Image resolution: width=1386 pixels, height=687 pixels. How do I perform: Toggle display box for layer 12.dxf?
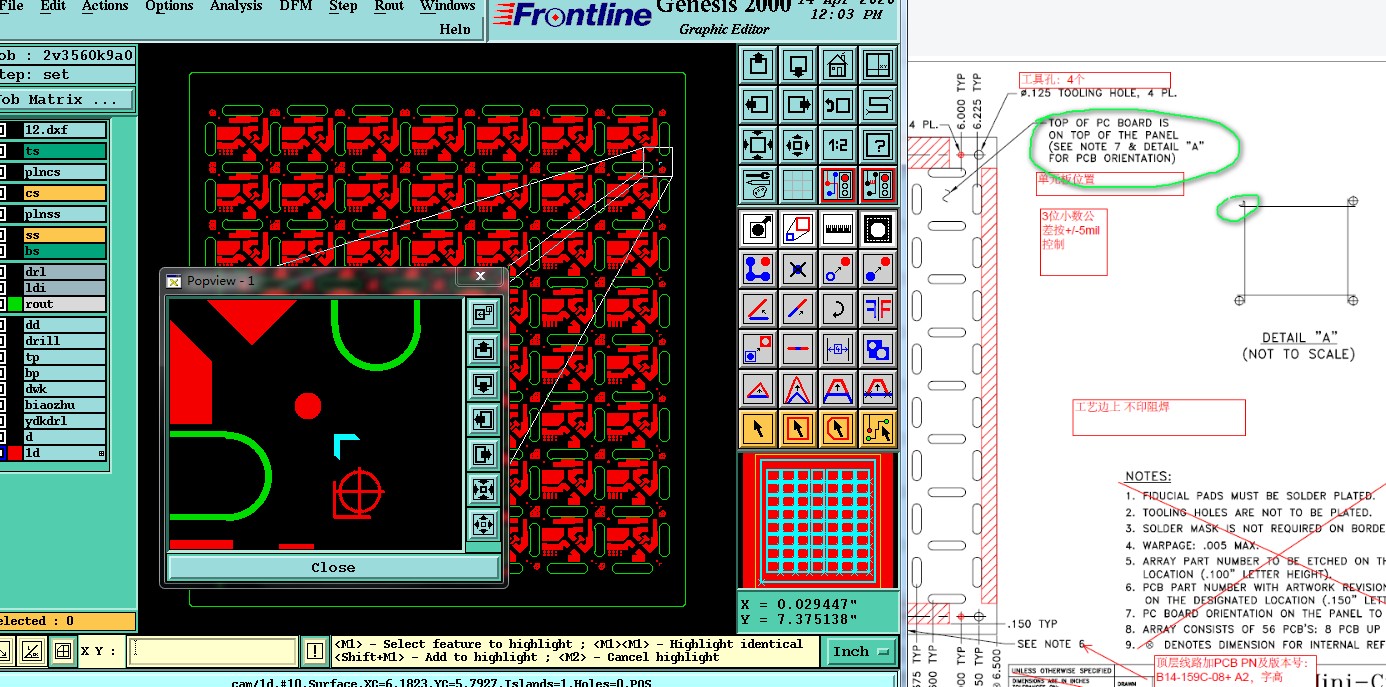click(3, 130)
